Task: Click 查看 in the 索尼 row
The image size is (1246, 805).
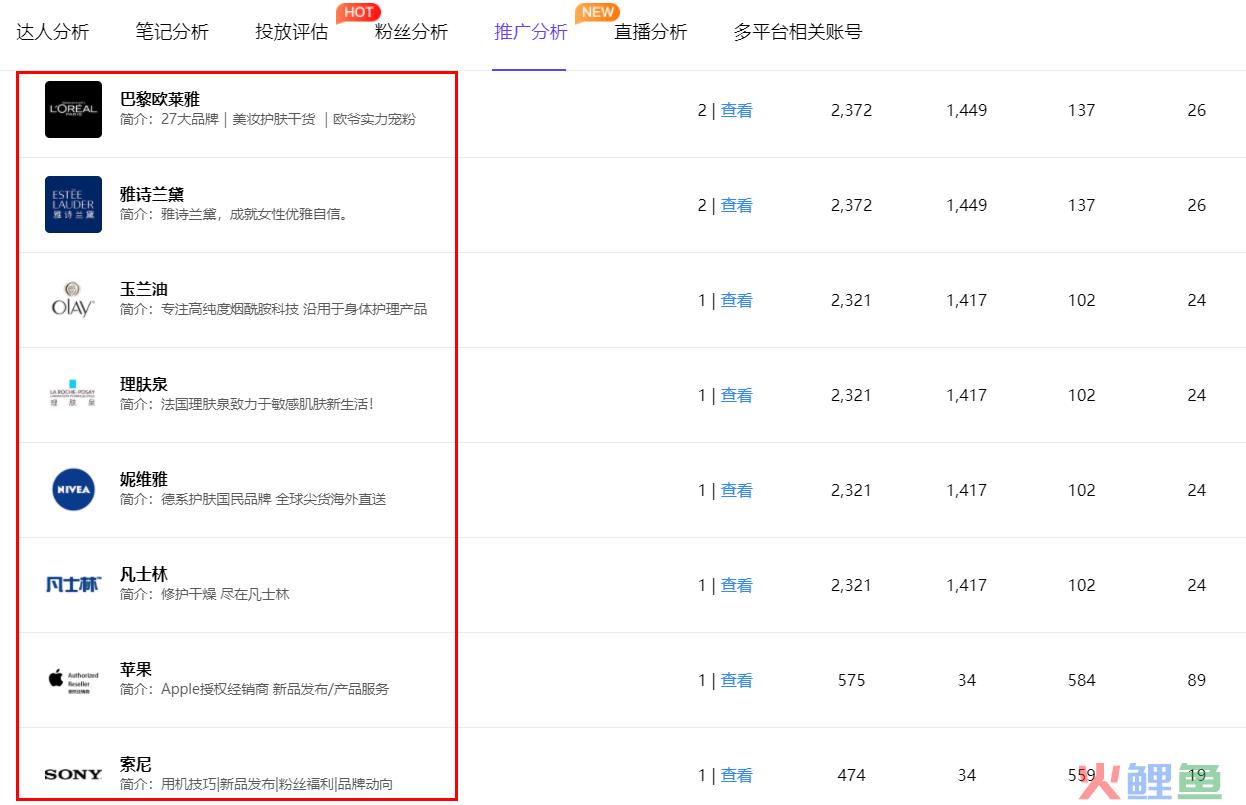Action: click(x=736, y=775)
